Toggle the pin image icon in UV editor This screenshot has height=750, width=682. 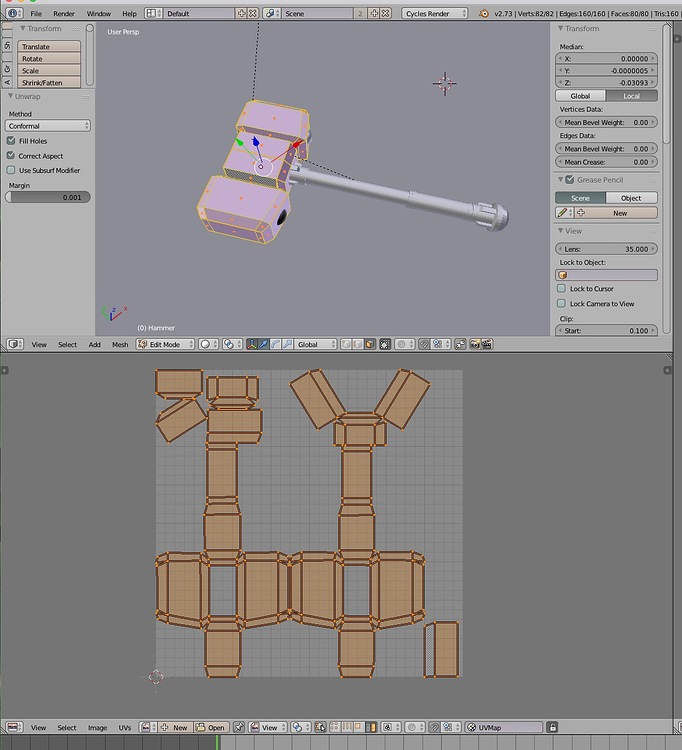click(239, 728)
